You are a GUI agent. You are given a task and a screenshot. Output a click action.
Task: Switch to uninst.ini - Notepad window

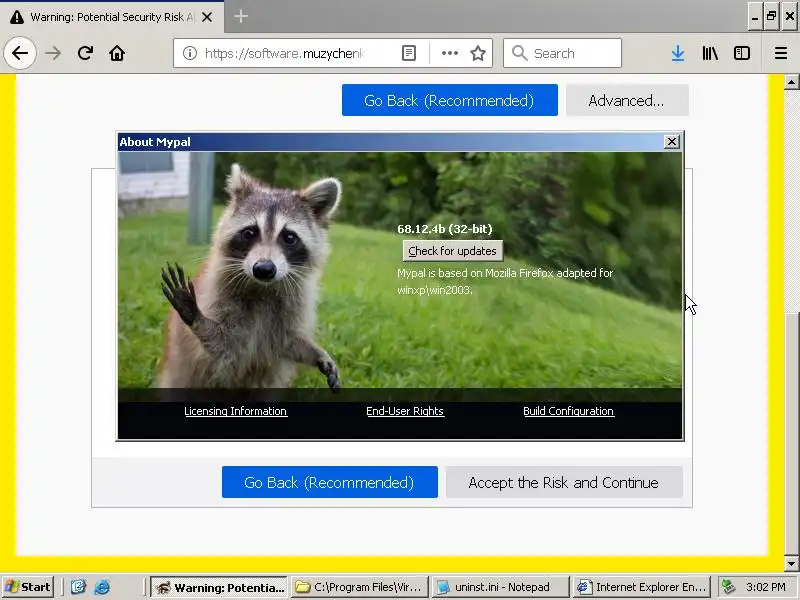coord(501,587)
